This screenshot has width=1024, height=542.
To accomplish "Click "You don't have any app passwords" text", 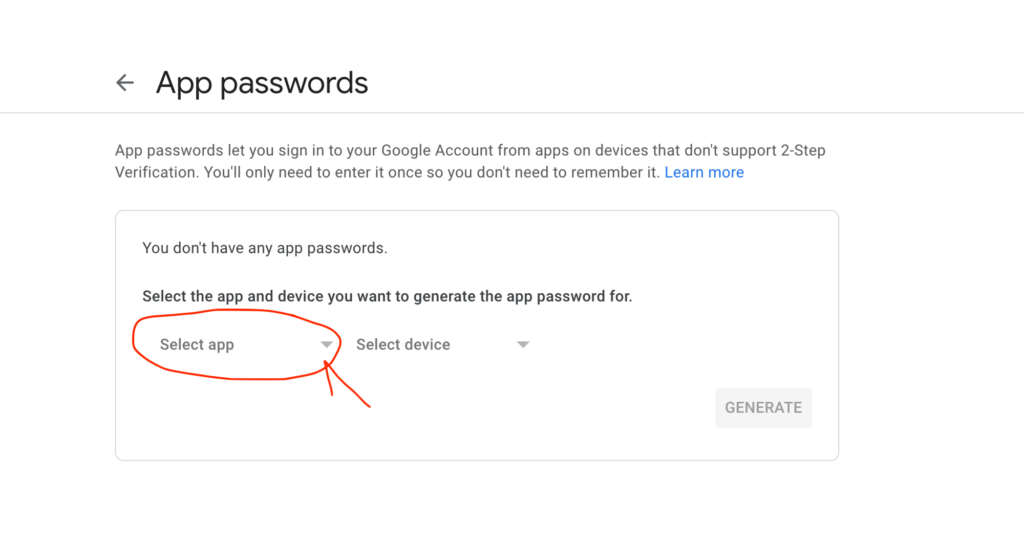I will (x=265, y=247).
